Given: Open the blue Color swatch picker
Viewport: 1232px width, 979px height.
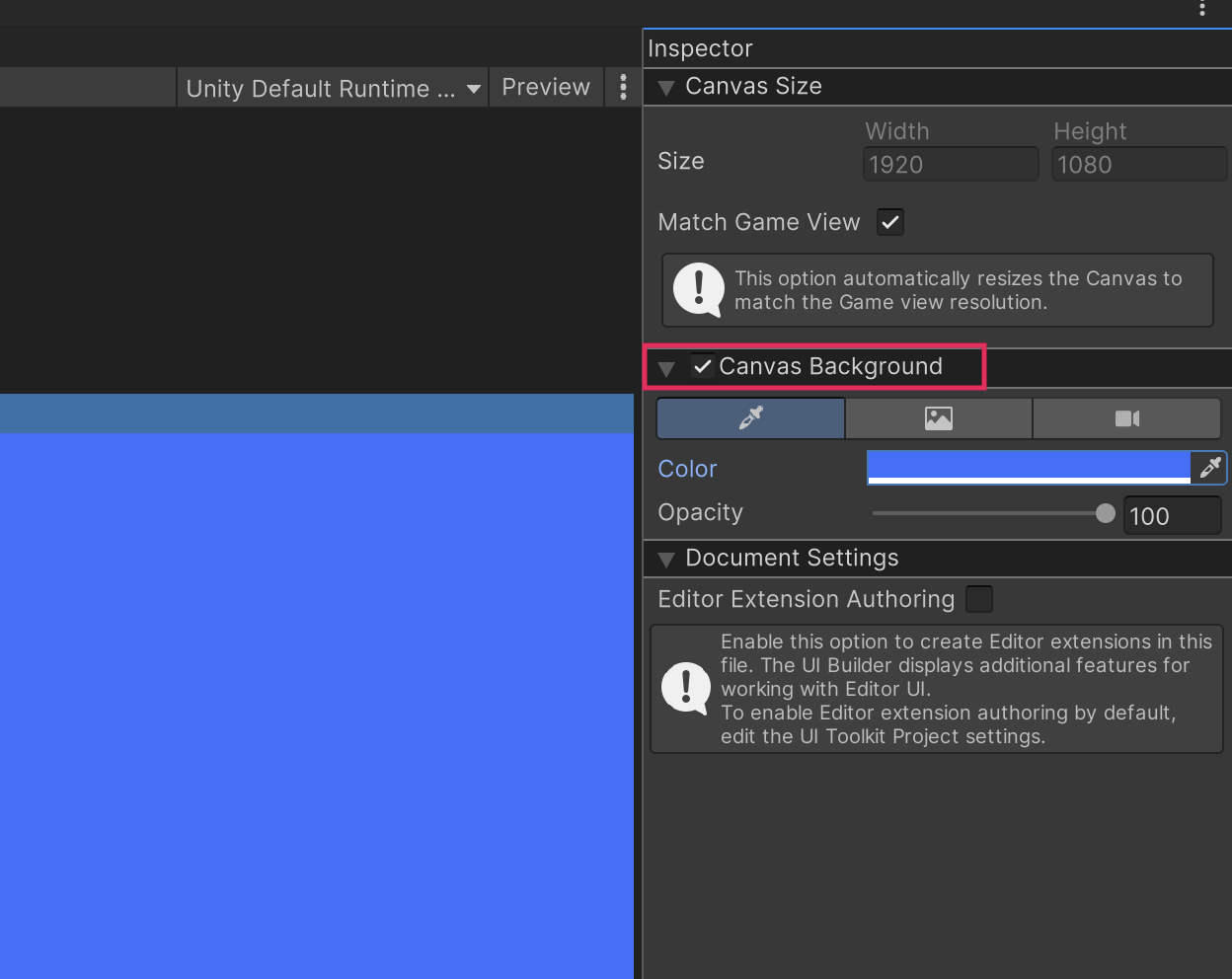Looking at the screenshot, I should 1028,467.
